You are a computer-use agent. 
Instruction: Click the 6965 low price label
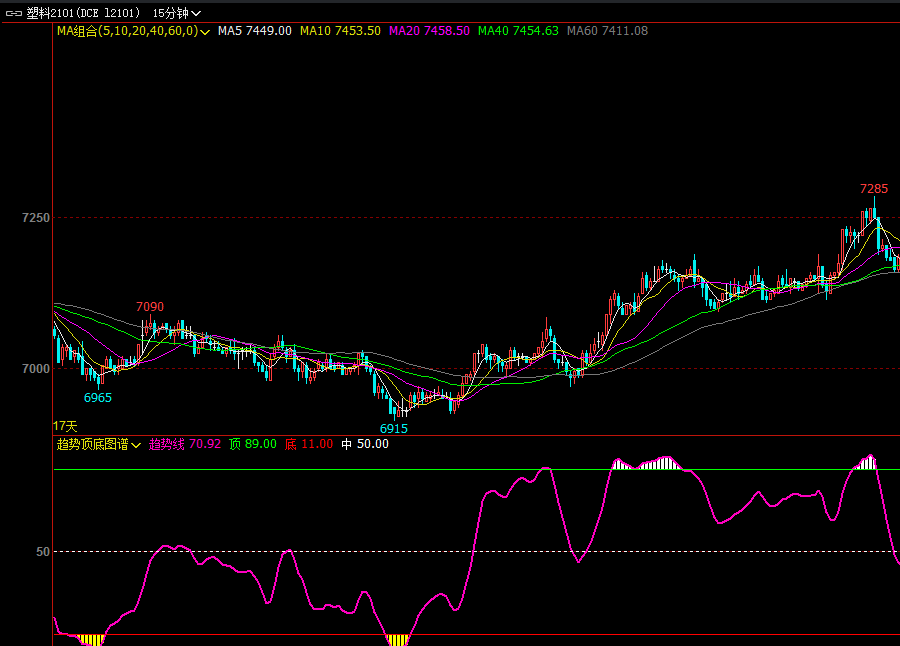click(98, 398)
